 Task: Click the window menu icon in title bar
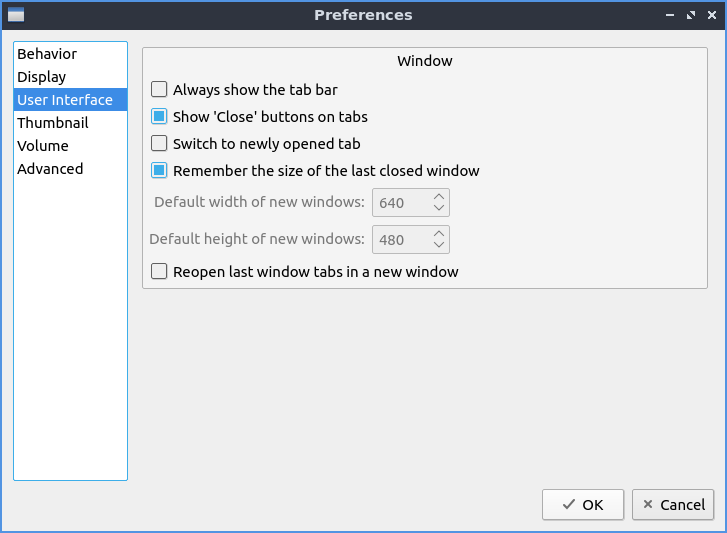pos(16,15)
